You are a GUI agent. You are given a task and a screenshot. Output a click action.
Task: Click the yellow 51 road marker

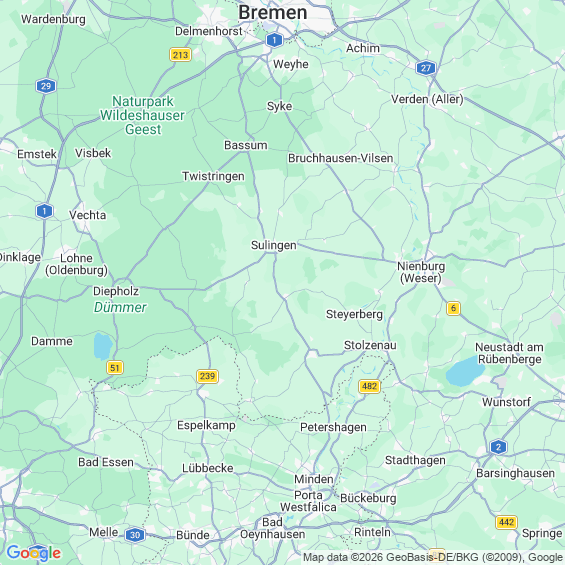pyautogui.click(x=115, y=368)
